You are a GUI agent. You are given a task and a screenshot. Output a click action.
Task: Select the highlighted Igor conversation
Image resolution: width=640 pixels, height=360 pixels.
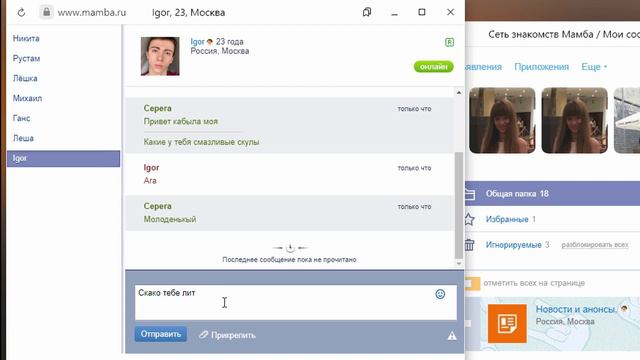click(x=63, y=158)
